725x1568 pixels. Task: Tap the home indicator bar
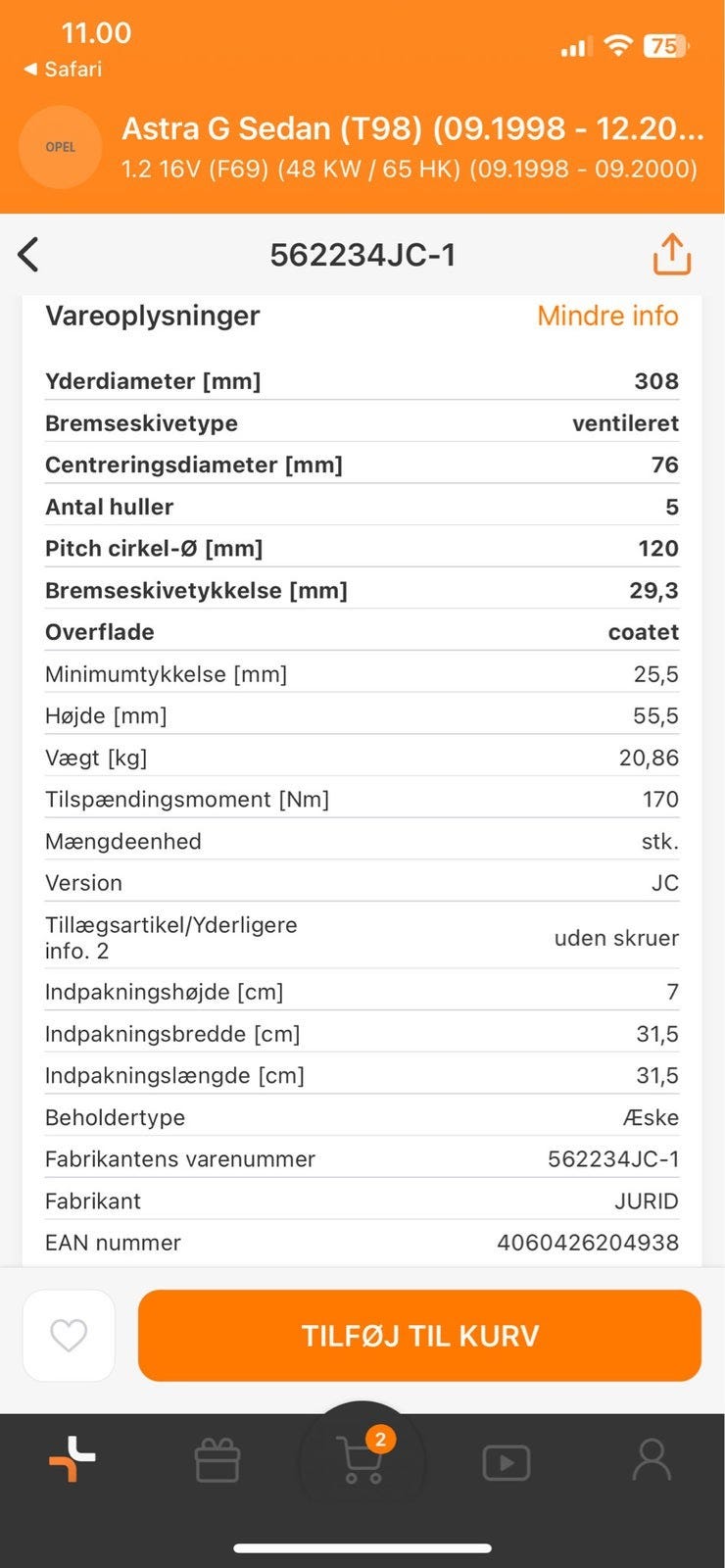pyautogui.click(x=362, y=1548)
